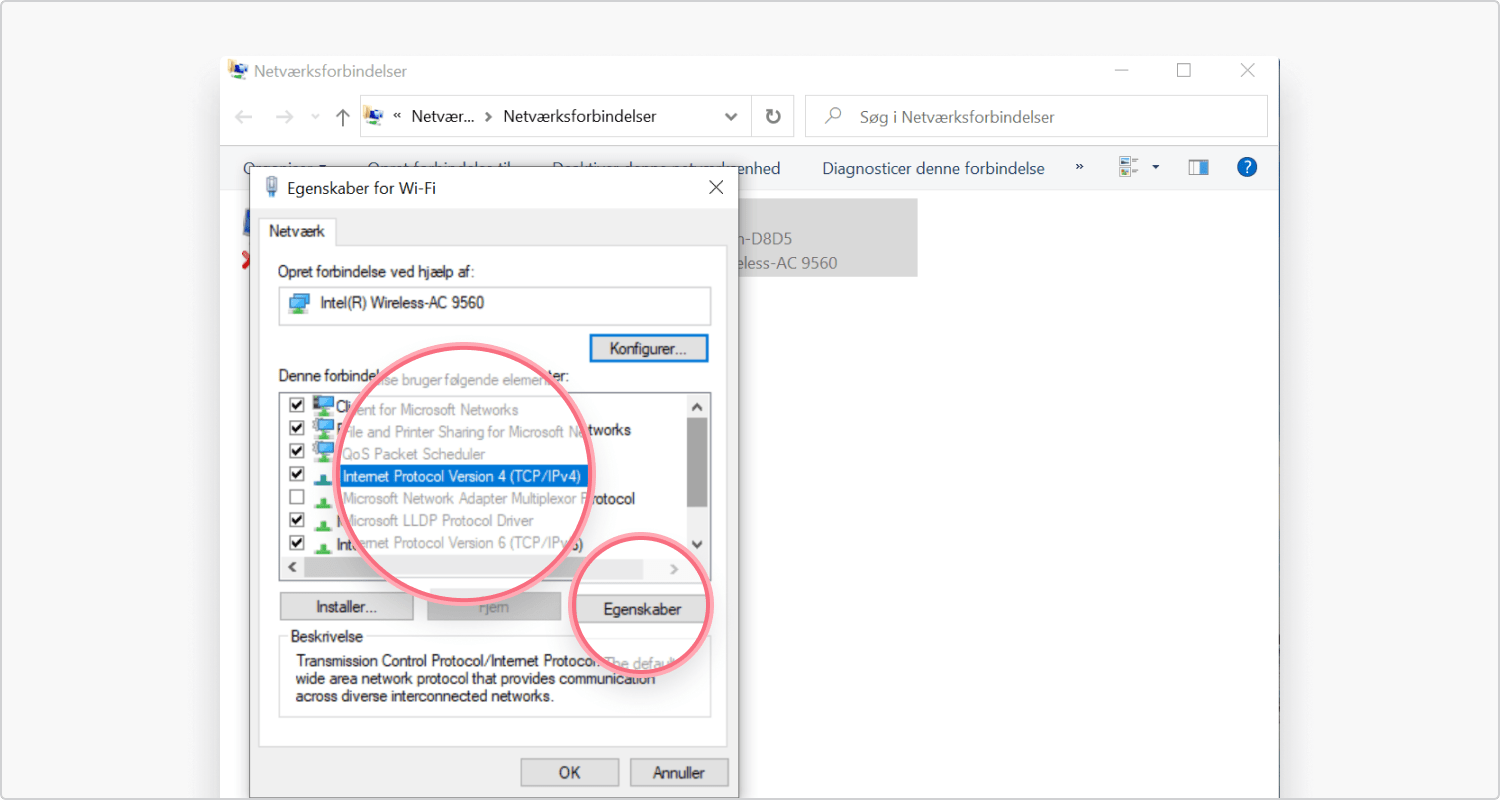1500x800 pixels.
Task: Click OK in Wi-Fi properties dialog
Action: tap(569, 772)
